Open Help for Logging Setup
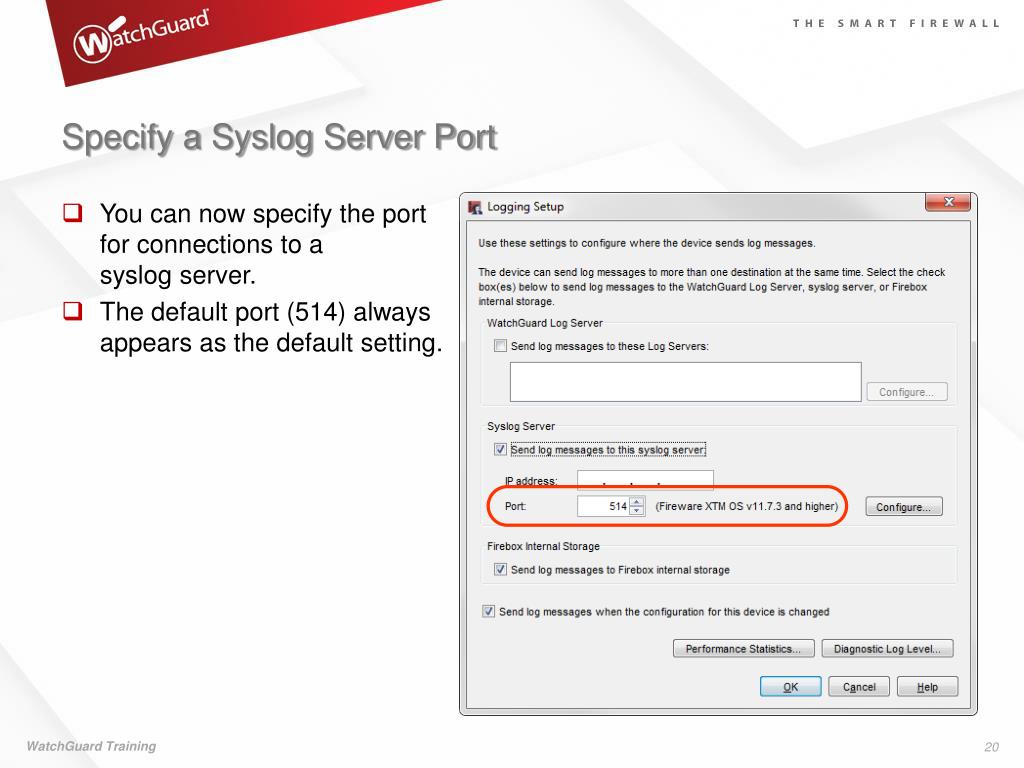The height and width of the screenshot is (768, 1024). click(926, 686)
